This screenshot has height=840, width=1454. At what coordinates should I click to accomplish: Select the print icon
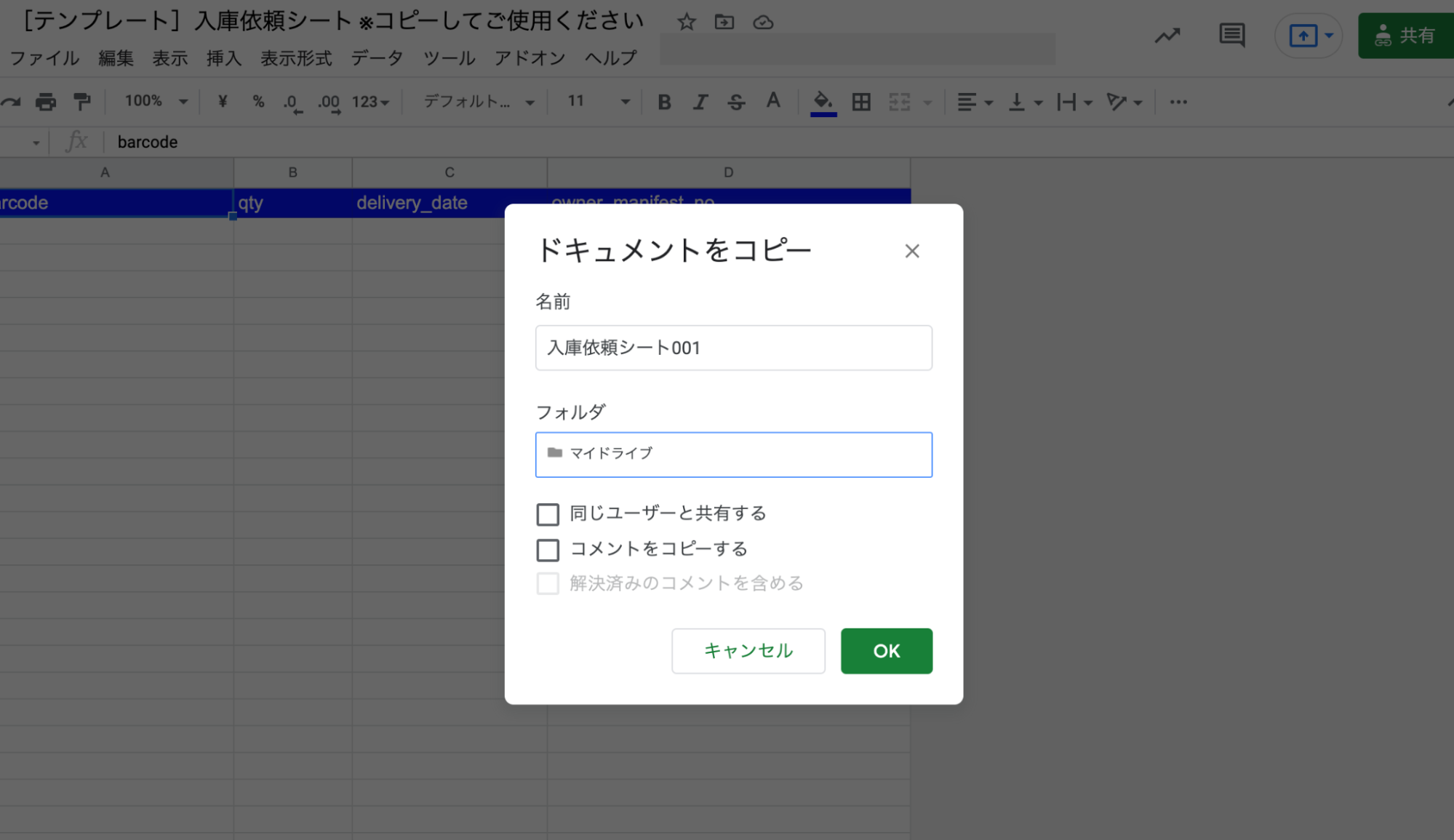[46, 102]
